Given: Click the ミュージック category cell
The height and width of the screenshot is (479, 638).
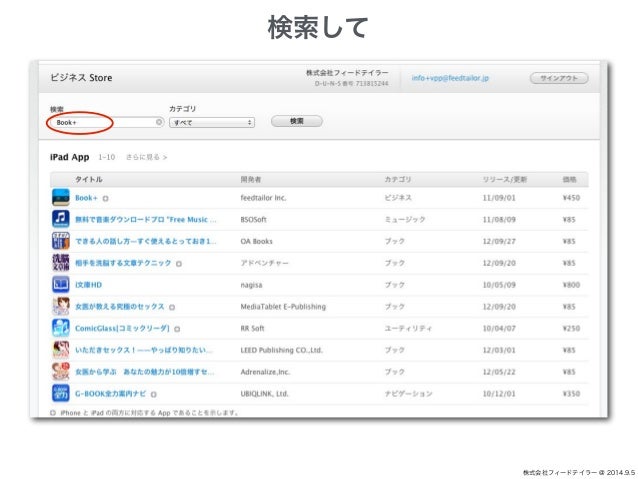Looking at the screenshot, I should [x=405, y=219].
